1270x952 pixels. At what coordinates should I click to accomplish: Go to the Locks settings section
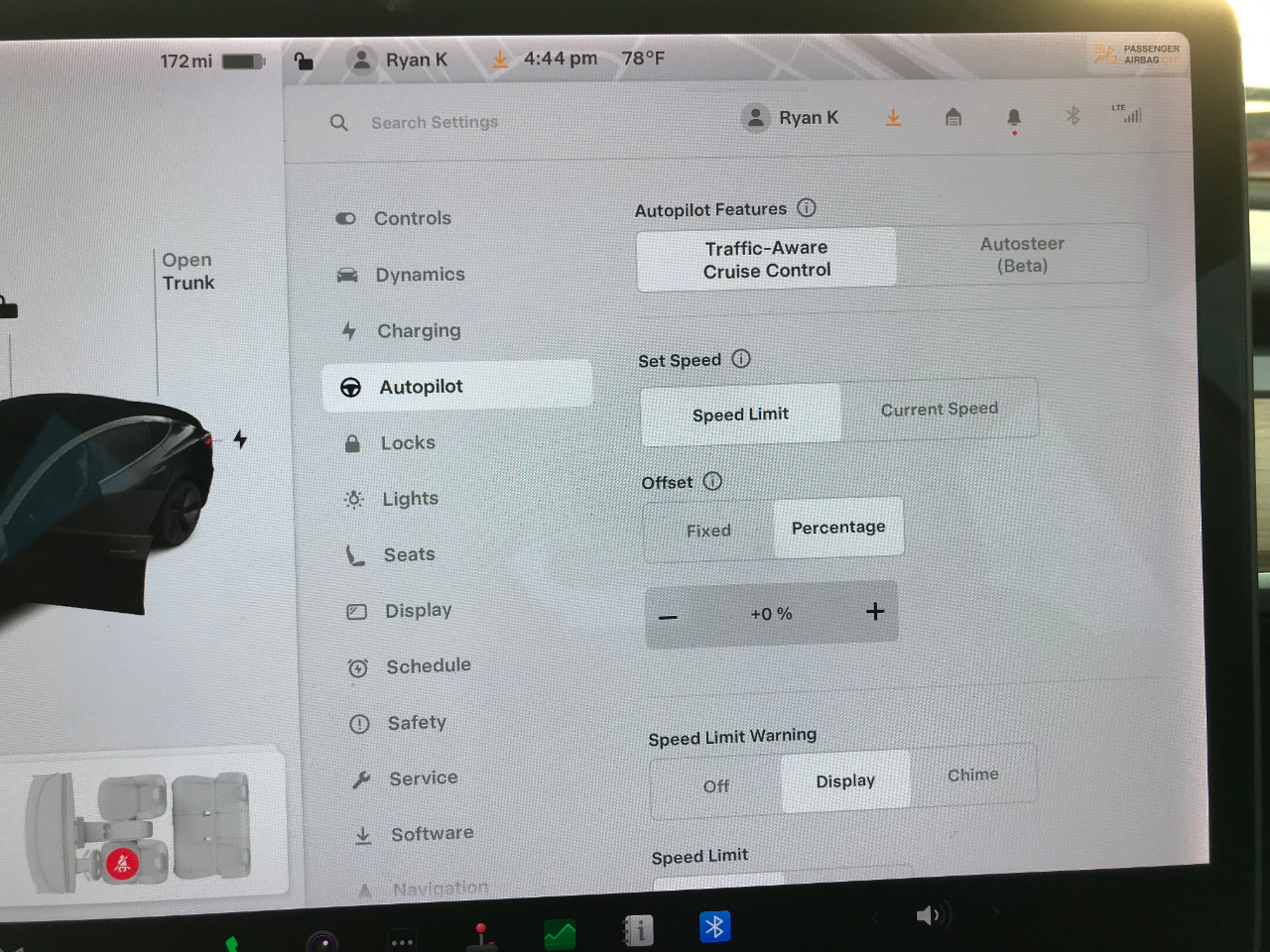tap(407, 443)
